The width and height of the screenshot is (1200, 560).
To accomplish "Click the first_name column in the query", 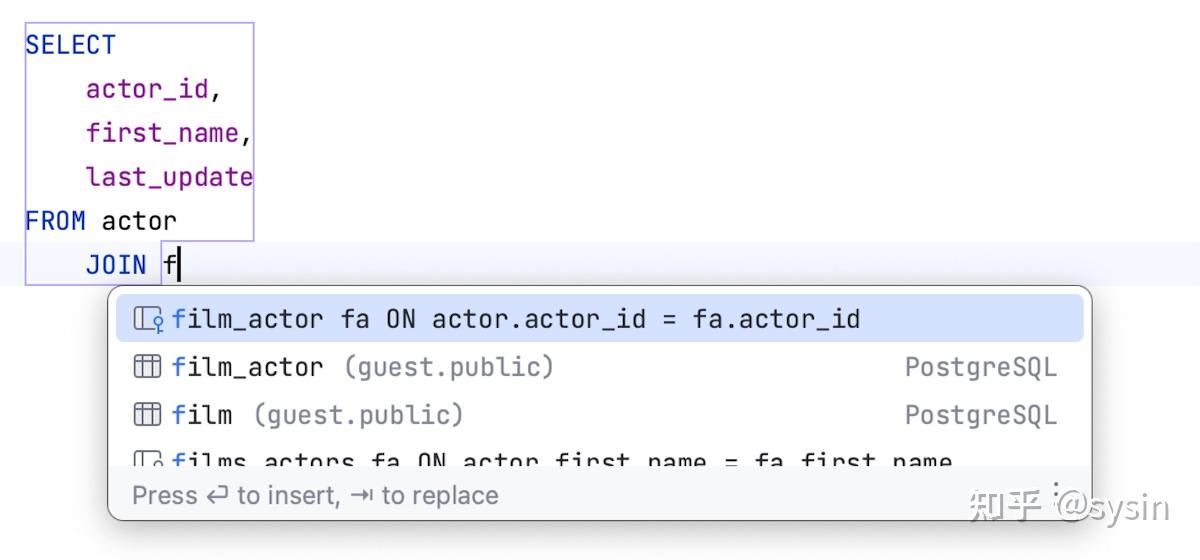I will point(162,133).
